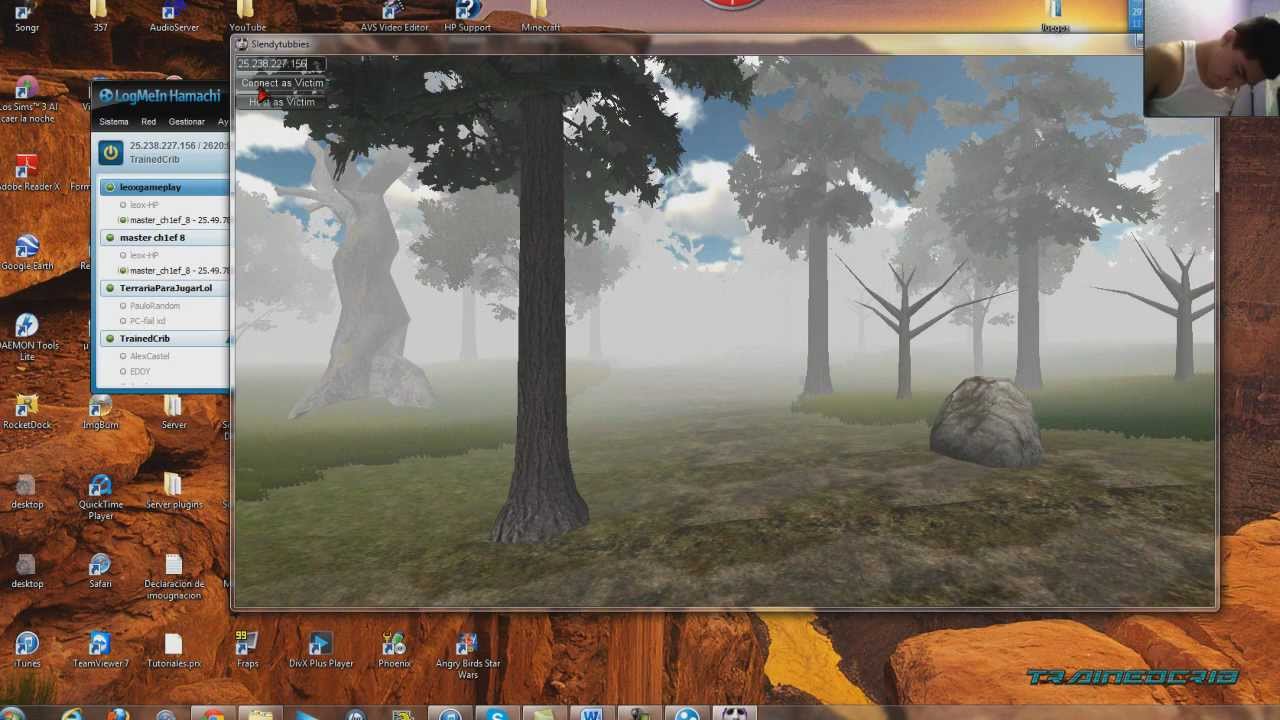Open DAEMON Tools Lite shortcut
1280x720 pixels.
[x=27, y=337]
